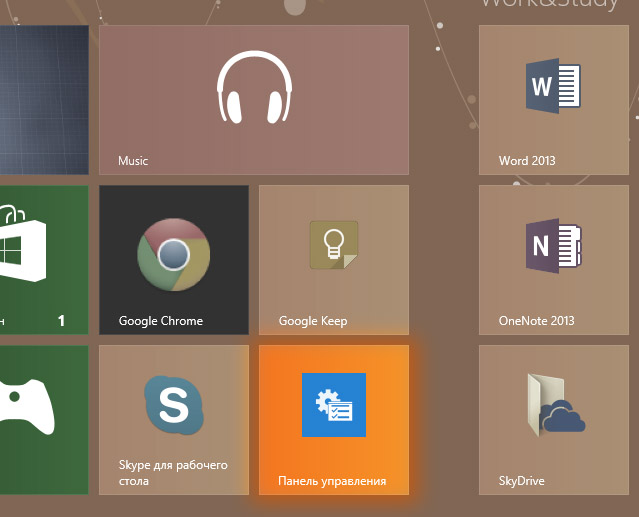Click the Work&Study group title
Image resolution: width=639 pixels, height=517 pixels.
[550, 4]
